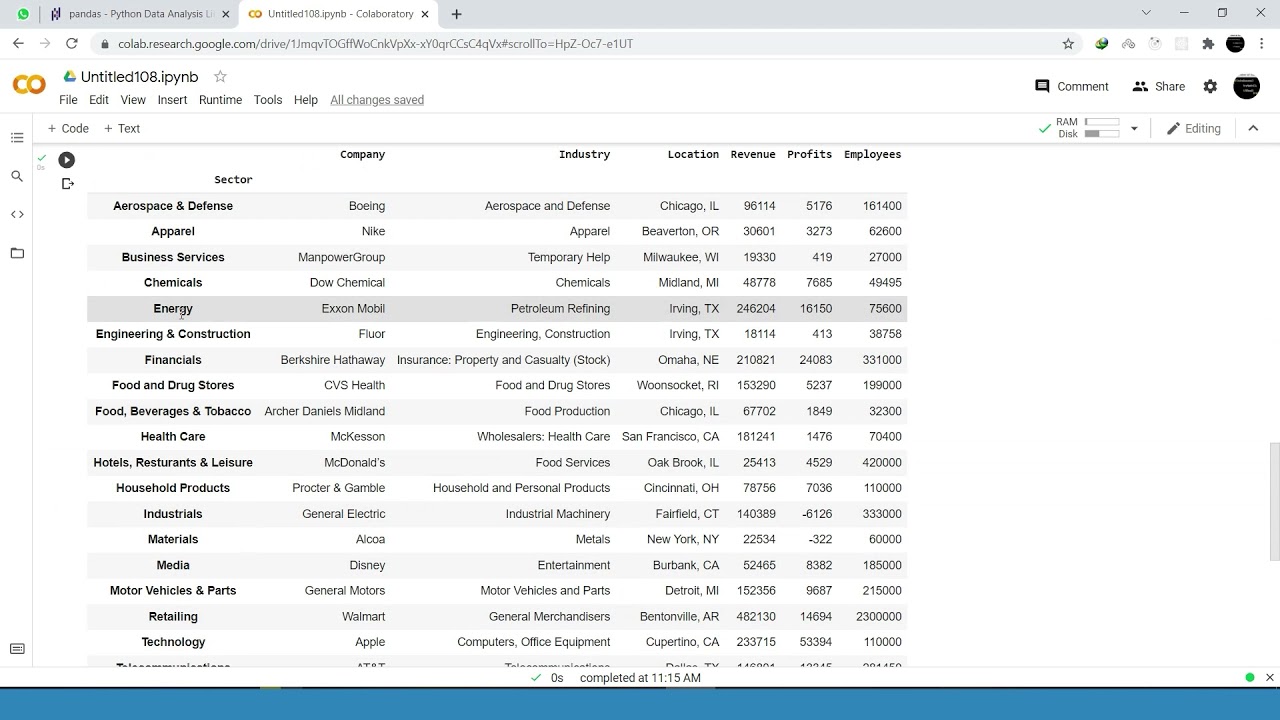Click the Employees column header
1280x720 pixels.
click(x=873, y=155)
